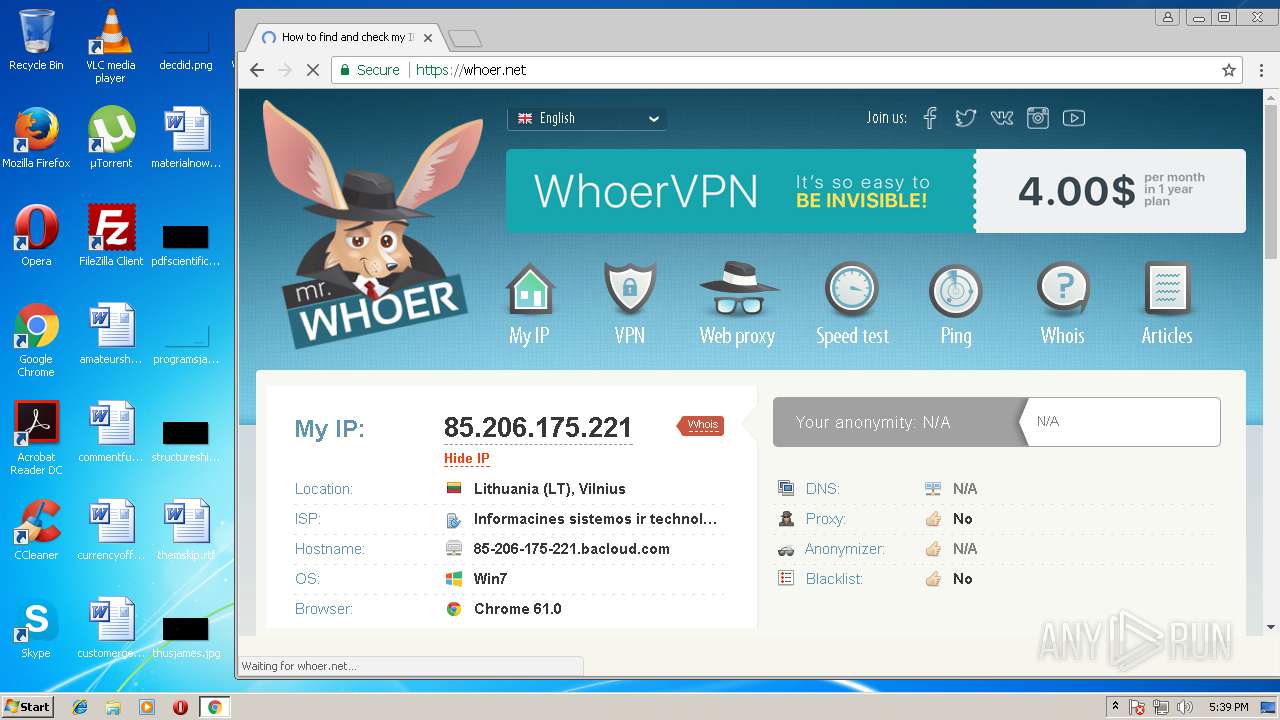
Task: Open the English language dropdown
Action: [587, 118]
